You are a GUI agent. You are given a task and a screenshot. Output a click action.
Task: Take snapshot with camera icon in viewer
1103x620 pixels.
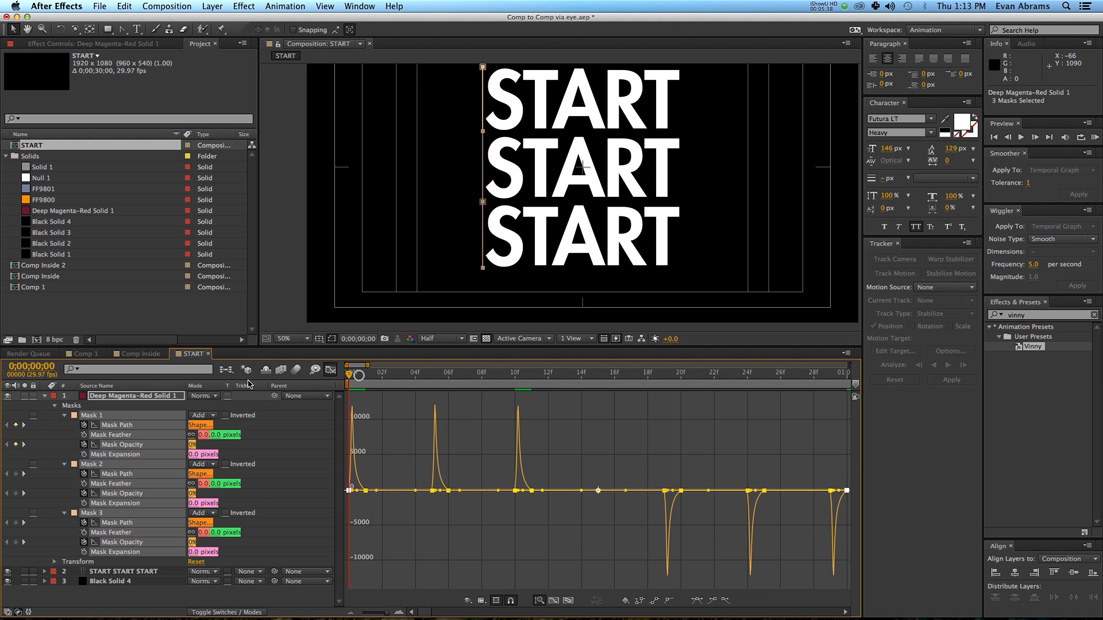click(x=385, y=339)
